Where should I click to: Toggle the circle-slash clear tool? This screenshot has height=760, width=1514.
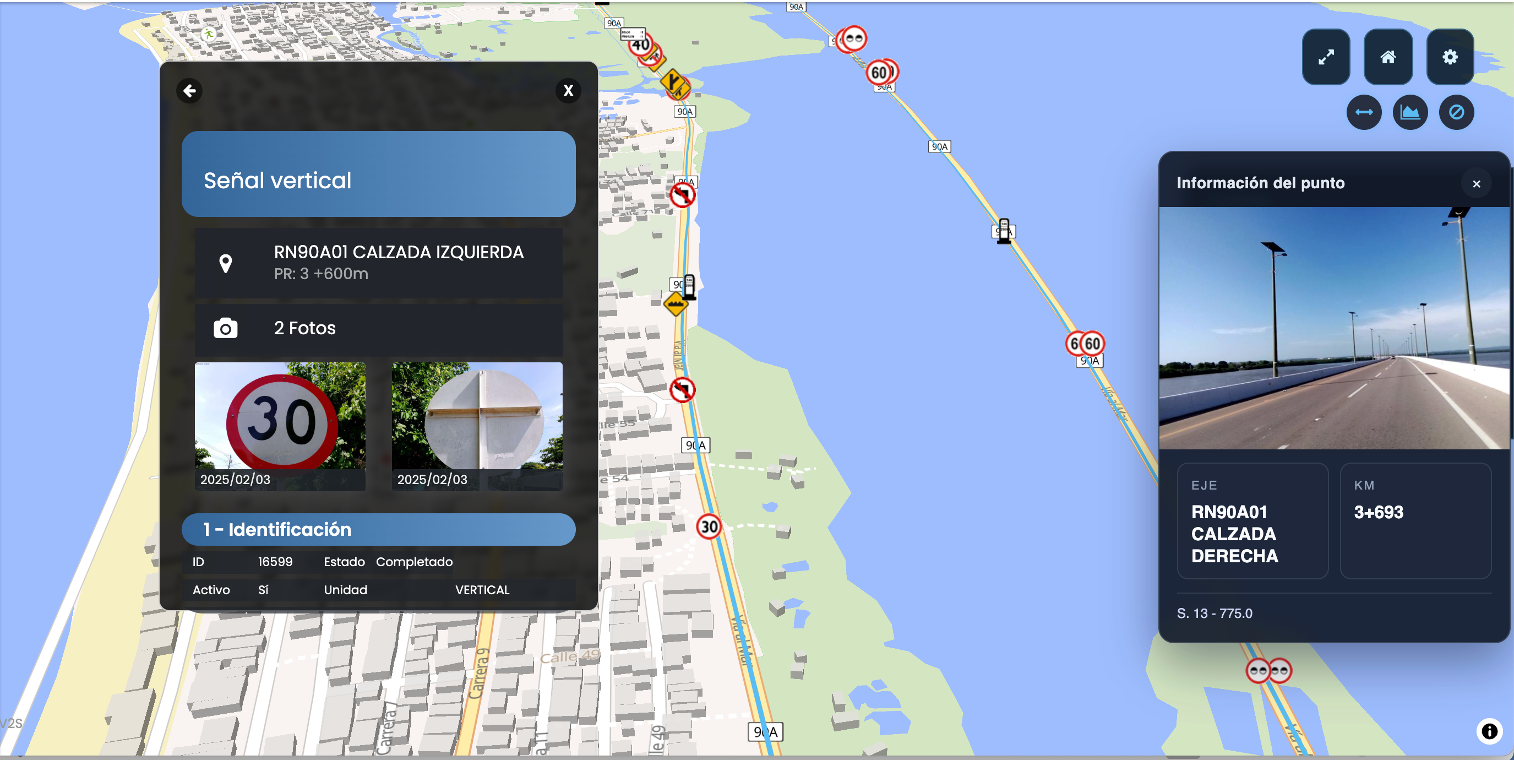coord(1457,112)
